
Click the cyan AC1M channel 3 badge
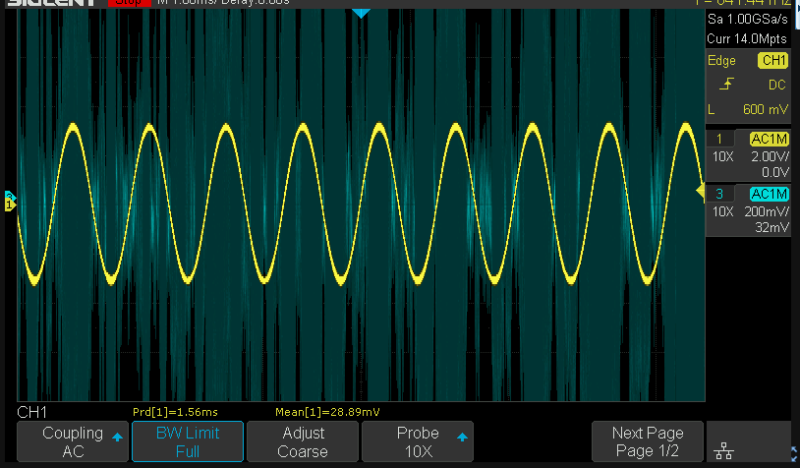pos(768,193)
